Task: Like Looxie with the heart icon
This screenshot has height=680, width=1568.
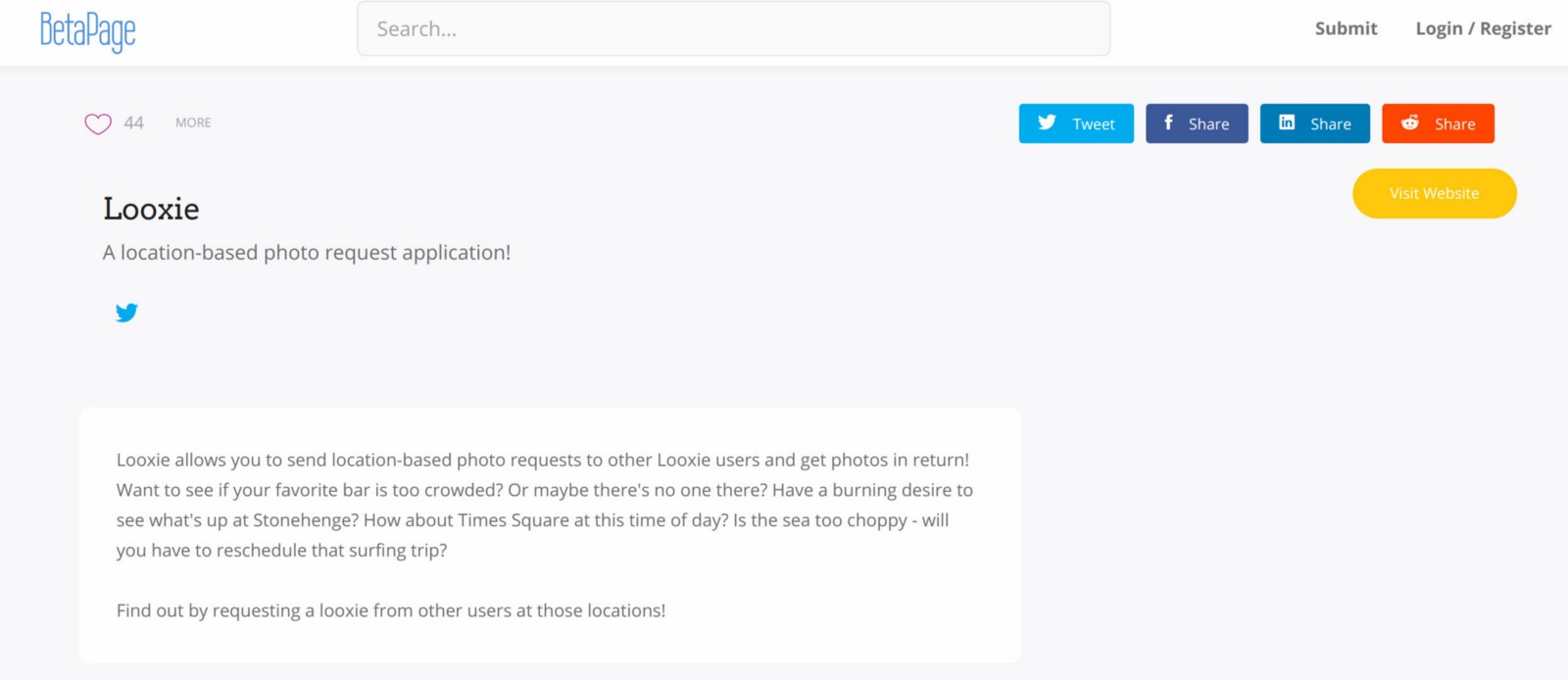Action: click(98, 123)
